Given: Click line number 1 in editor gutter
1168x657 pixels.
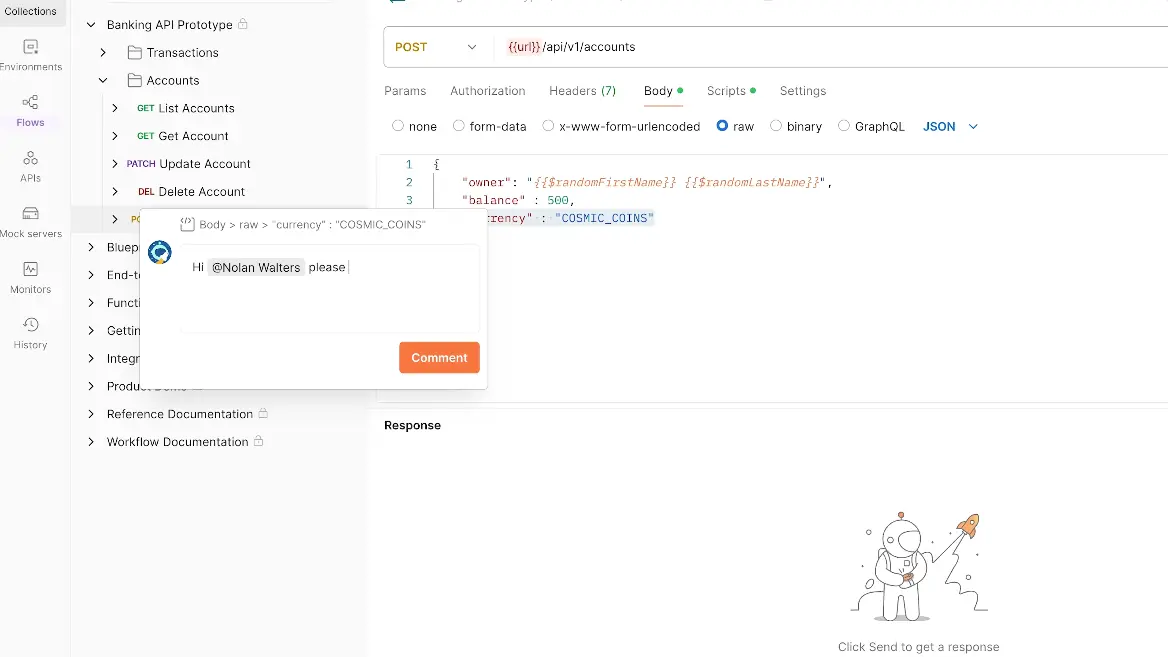Looking at the screenshot, I should 409,164.
